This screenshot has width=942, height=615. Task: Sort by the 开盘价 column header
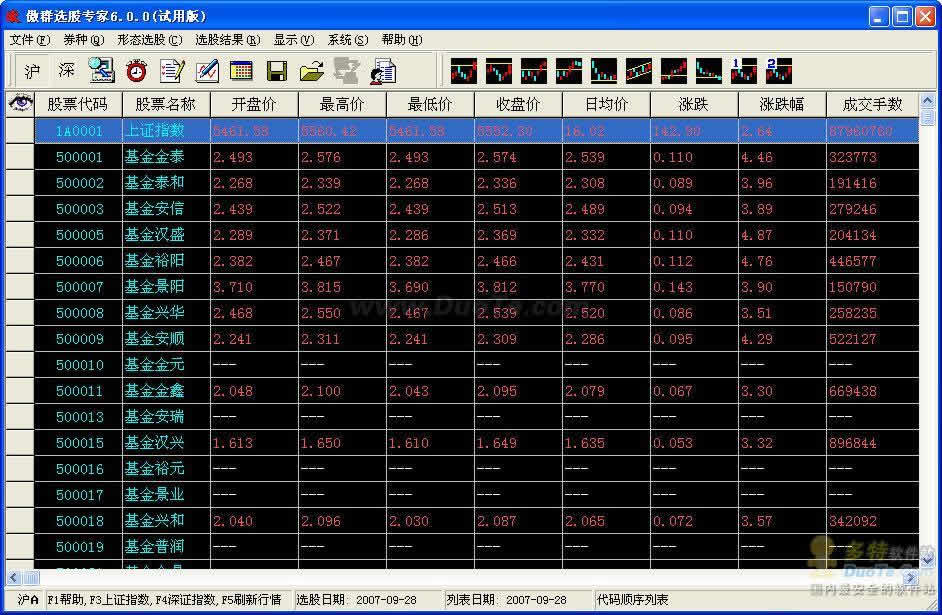[254, 105]
